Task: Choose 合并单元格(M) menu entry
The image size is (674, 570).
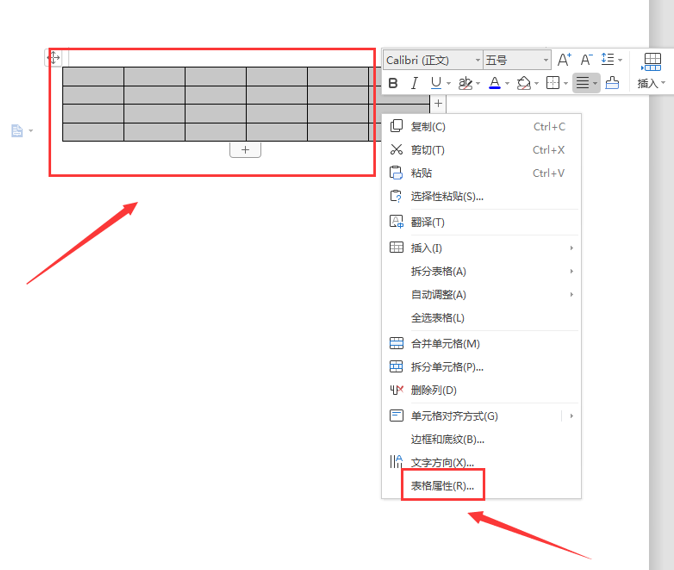Action: 481,343
